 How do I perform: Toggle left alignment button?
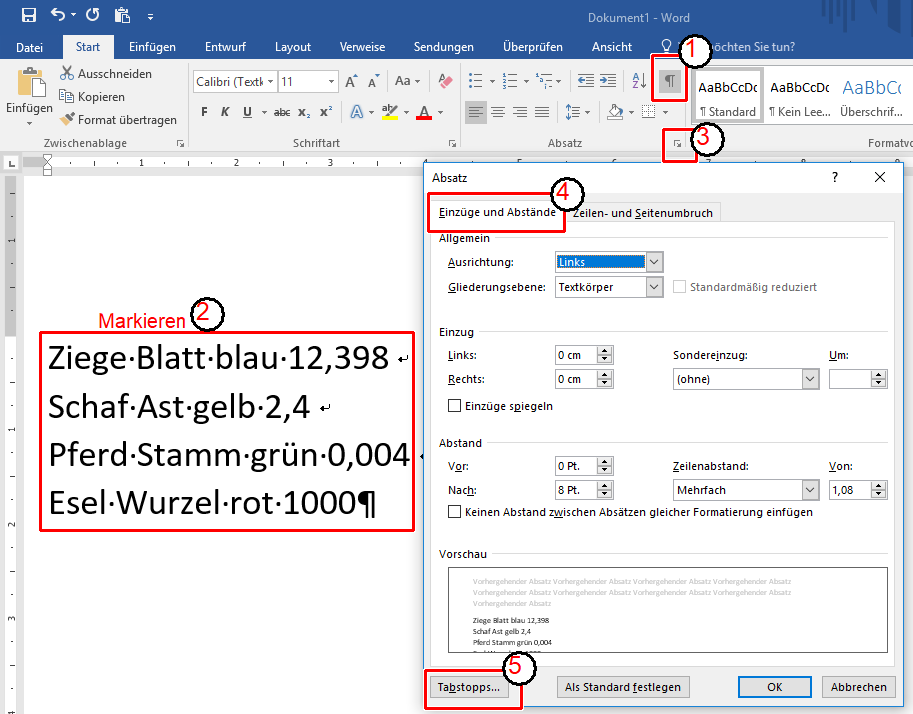[476, 112]
